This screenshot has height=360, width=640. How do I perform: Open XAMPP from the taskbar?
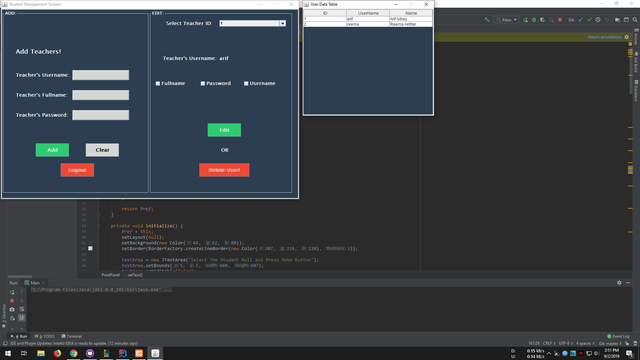[x=139, y=353]
